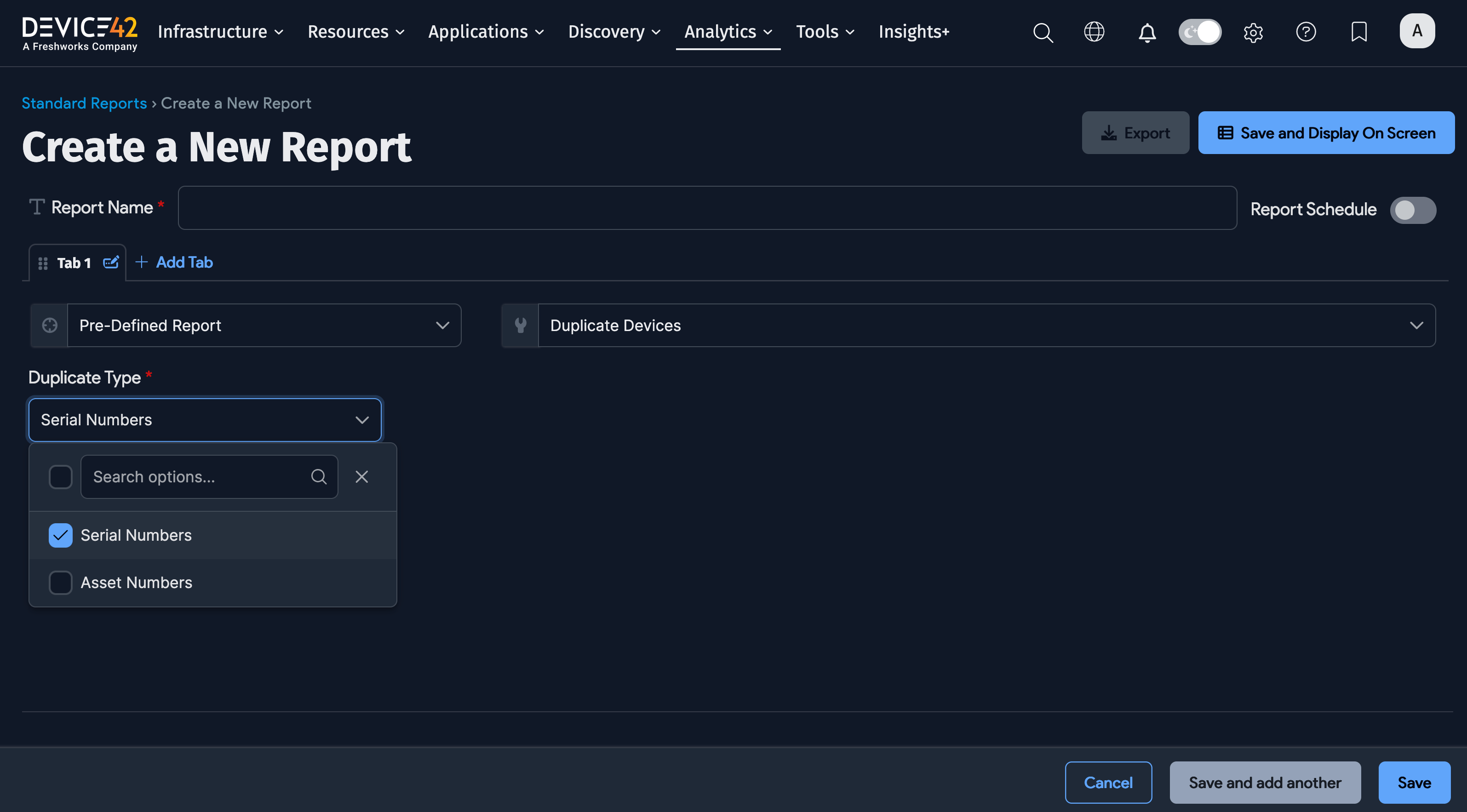Open the Pre-Defined Report dropdown
The image size is (1467, 812).
(x=264, y=325)
